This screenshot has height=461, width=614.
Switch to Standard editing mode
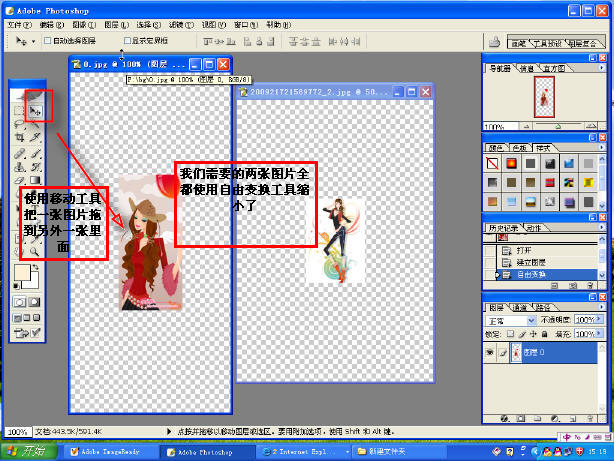19,302
